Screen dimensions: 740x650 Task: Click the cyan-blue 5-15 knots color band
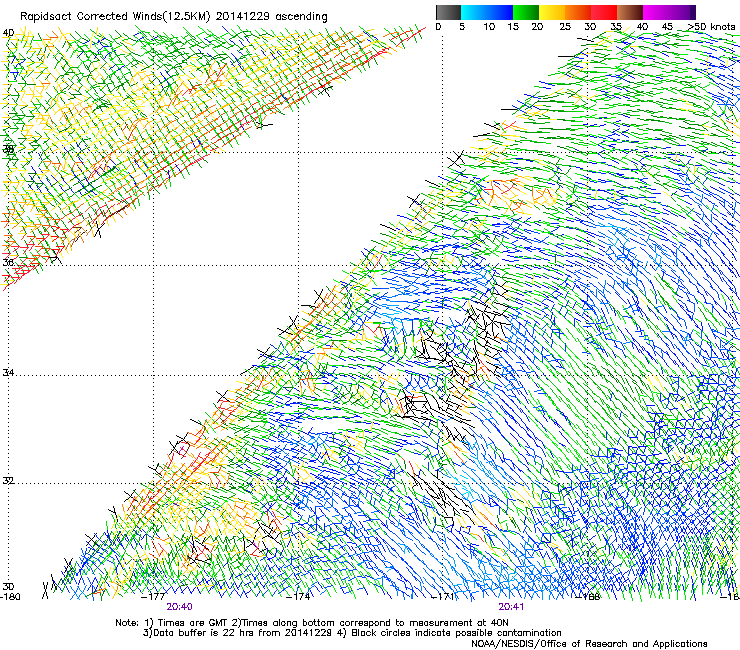[487, 12]
